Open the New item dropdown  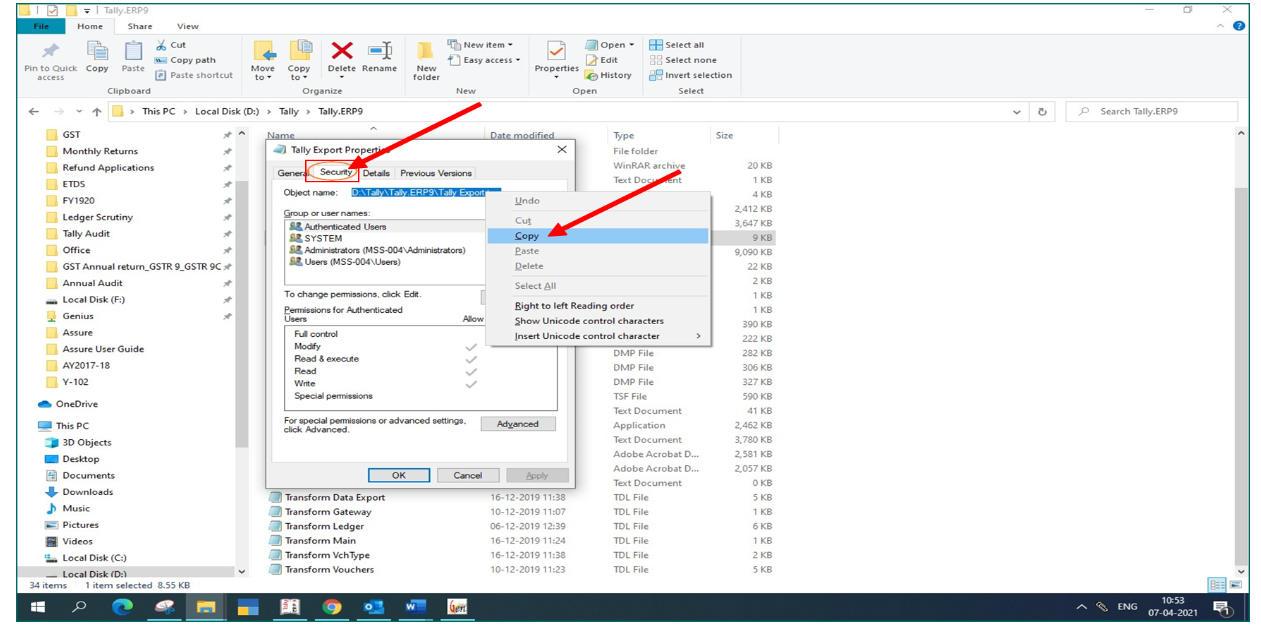click(480, 45)
